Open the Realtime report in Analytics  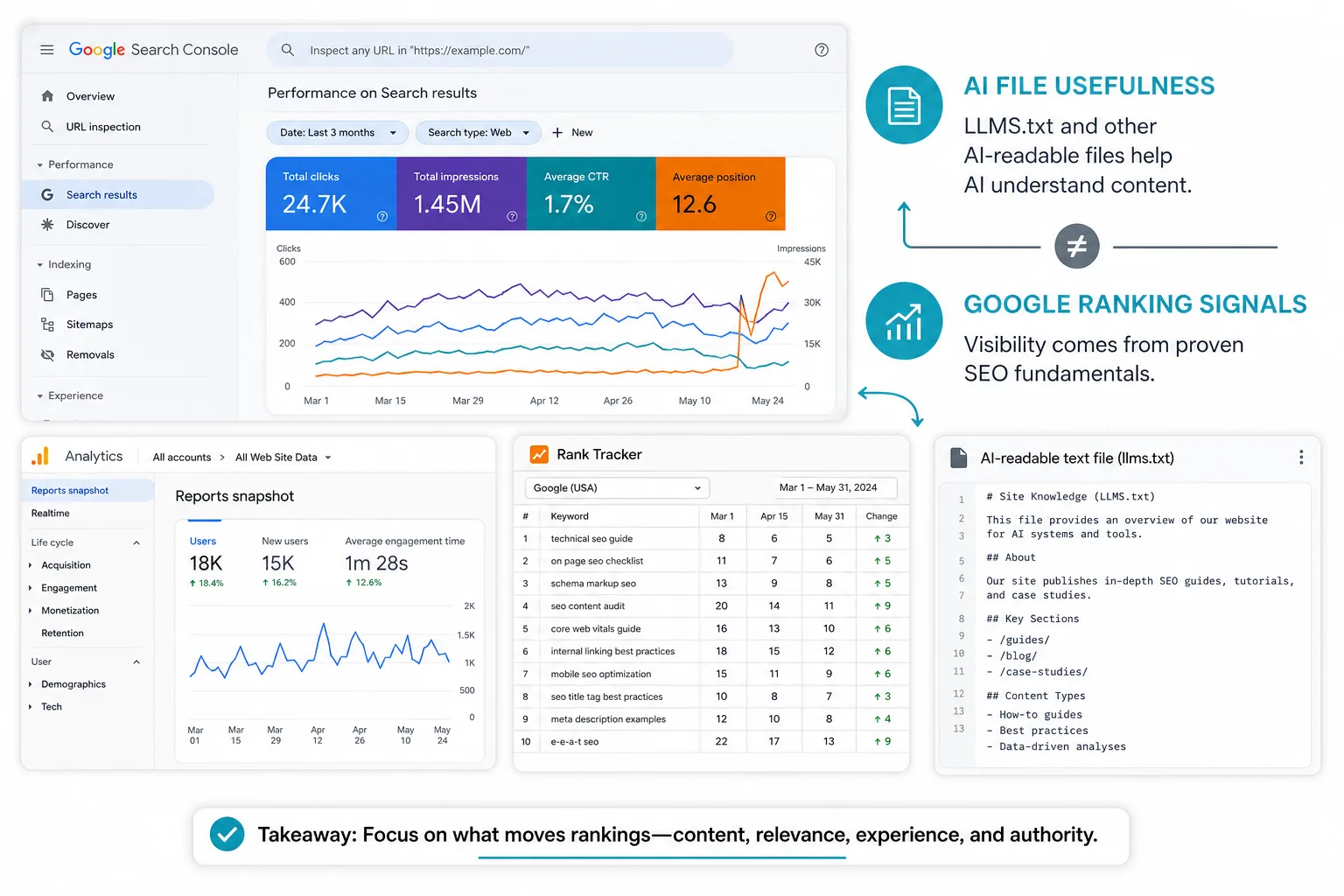[x=51, y=514]
